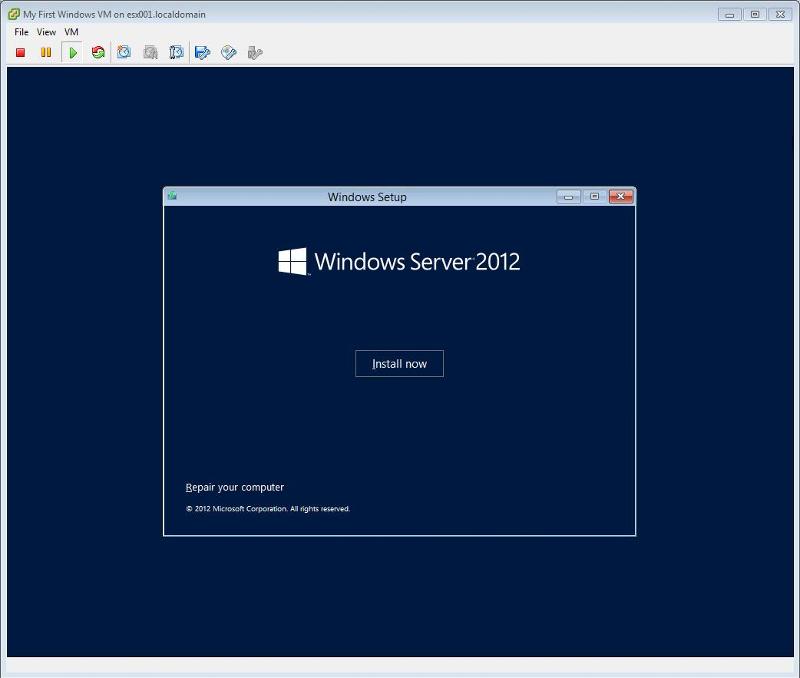The height and width of the screenshot is (678, 800).
Task: Click the red Power Off button
Action: pos(20,53)
